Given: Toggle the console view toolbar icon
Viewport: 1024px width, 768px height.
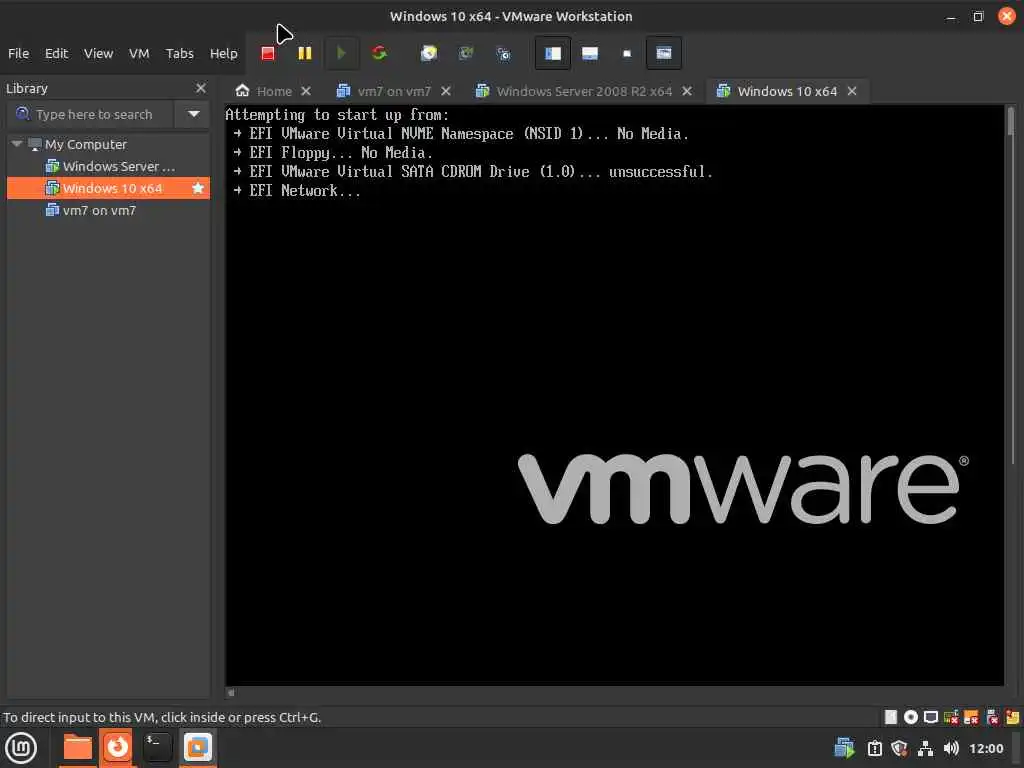Looking at the screenshot, I should click(664, 54).
